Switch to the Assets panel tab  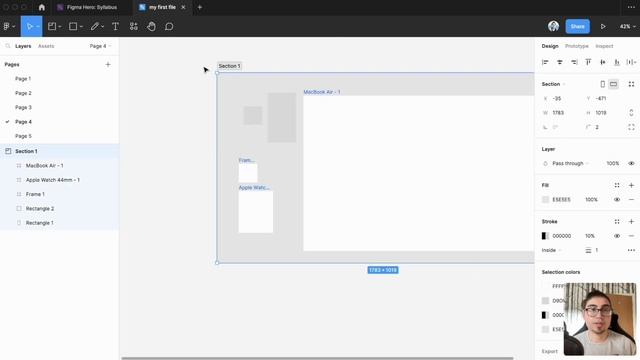point(46,46)
